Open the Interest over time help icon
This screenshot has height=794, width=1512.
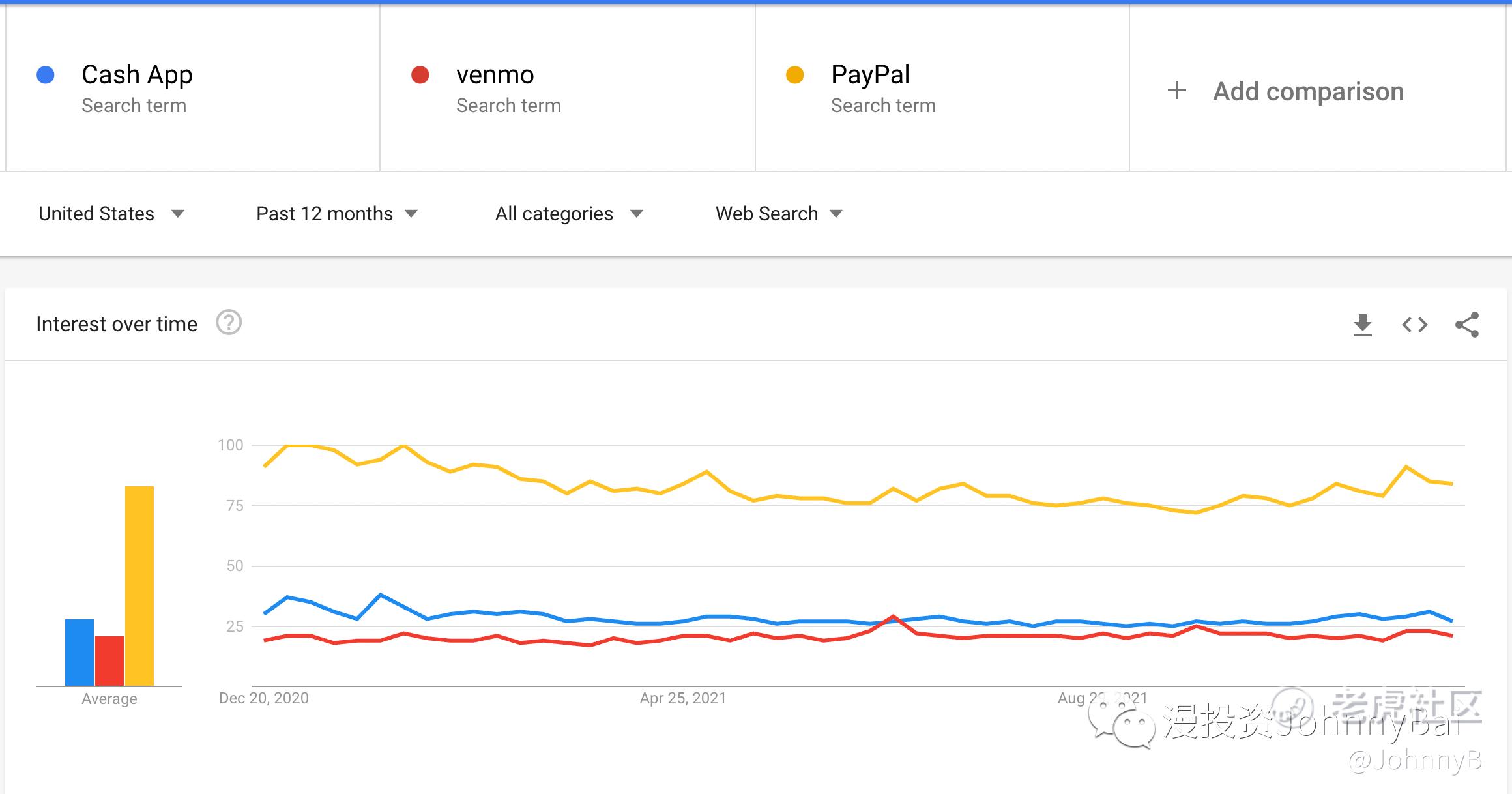tap(229, 323)
